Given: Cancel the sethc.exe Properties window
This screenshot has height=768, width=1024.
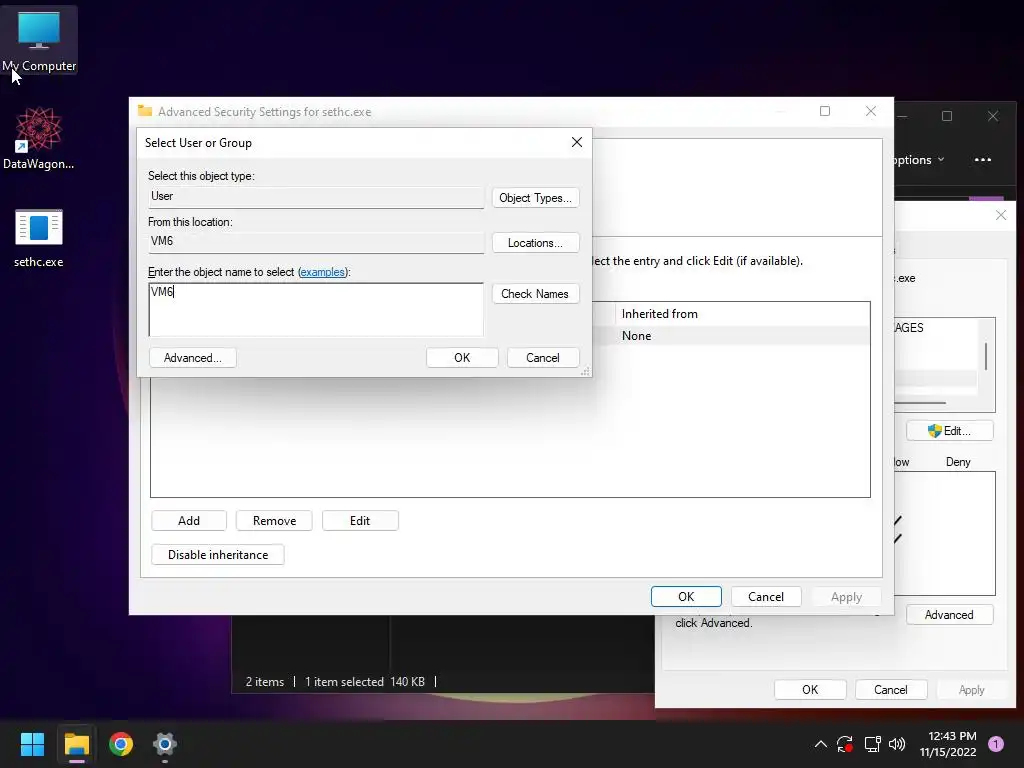Looking at the screenshot, I should click(x=891, y=690).
